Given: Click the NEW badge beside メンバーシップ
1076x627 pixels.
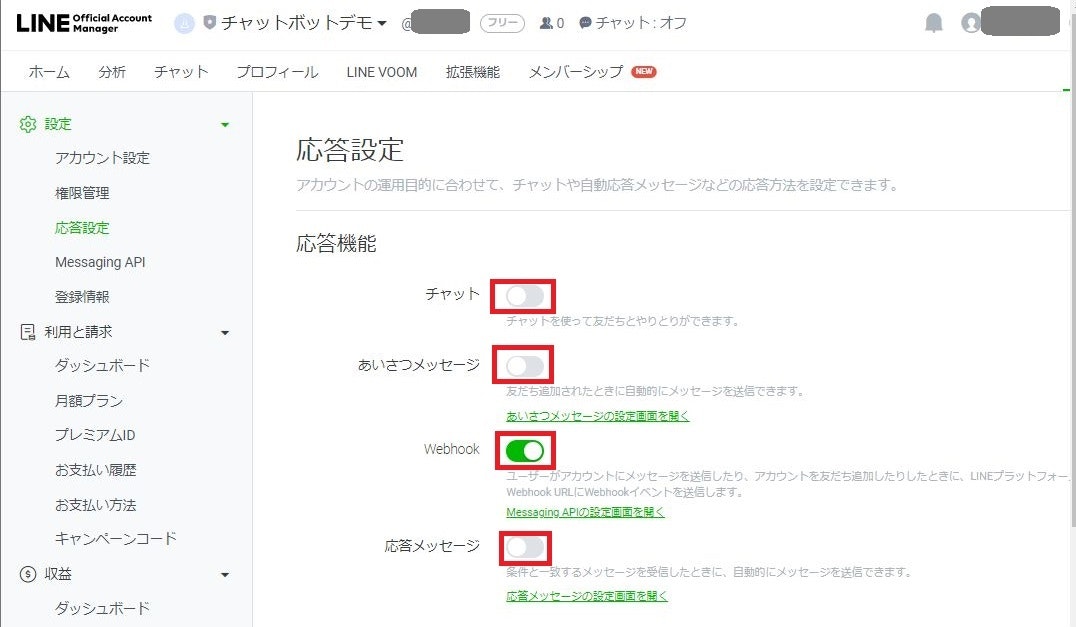Looking at the screenshot, I should coord(644,71).
